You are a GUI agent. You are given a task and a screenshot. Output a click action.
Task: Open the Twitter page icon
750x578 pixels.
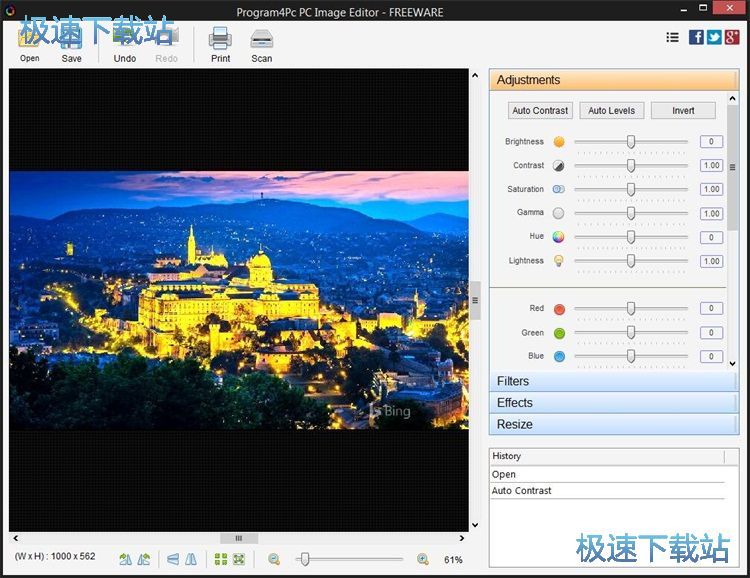(x=714, y=37)
